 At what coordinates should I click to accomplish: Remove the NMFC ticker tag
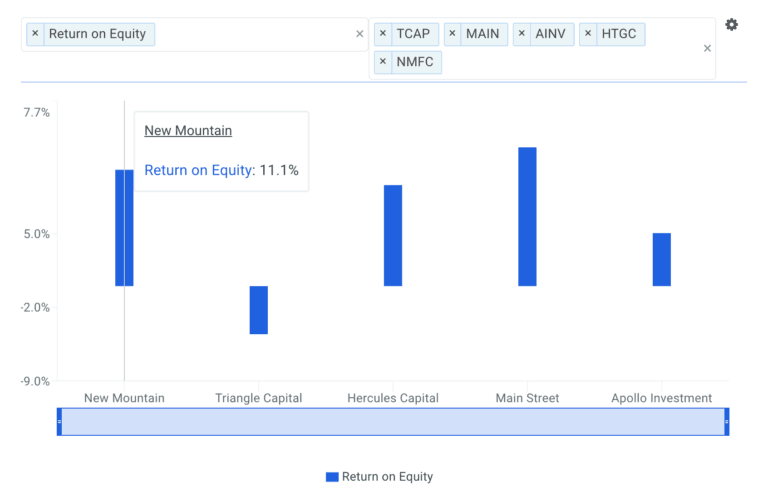[383, 62]
